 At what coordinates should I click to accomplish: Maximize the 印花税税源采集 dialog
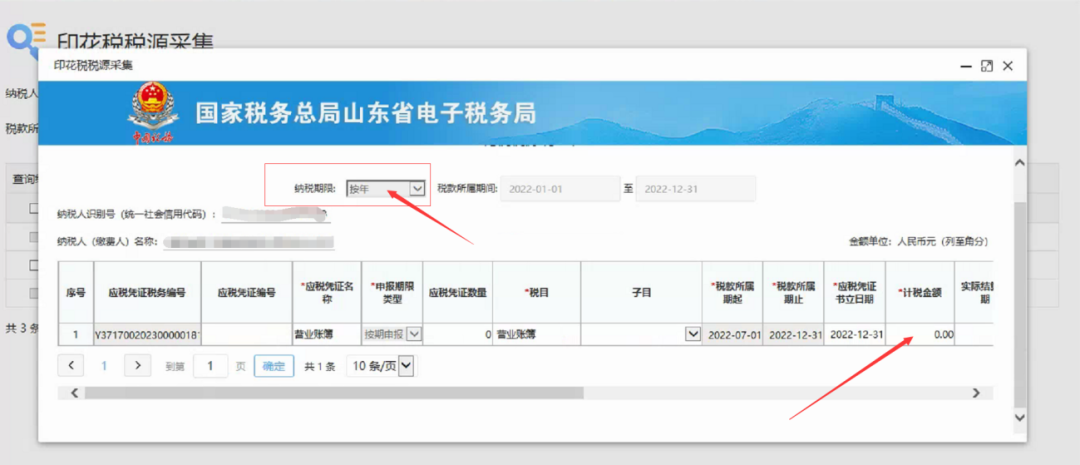[987, 66]
